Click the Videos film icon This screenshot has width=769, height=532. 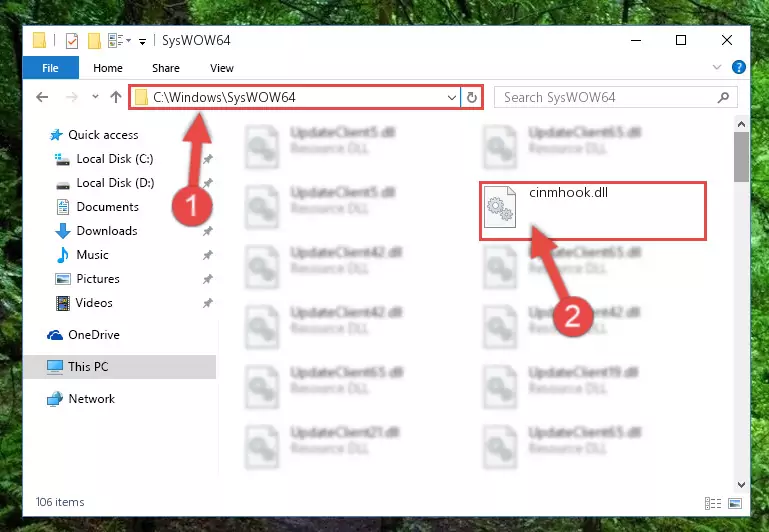tap(63, 303)
